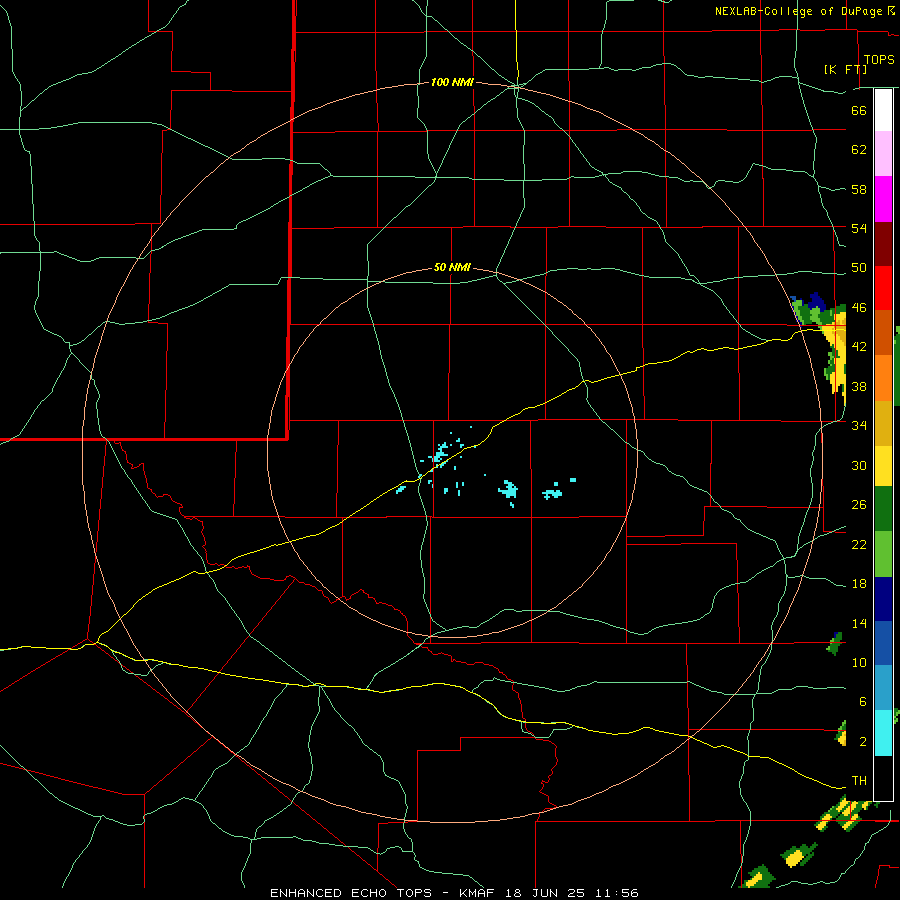This screenshot has height=900, width=900.
Task: Click the 22 legend value
Action: click(859, 544)
